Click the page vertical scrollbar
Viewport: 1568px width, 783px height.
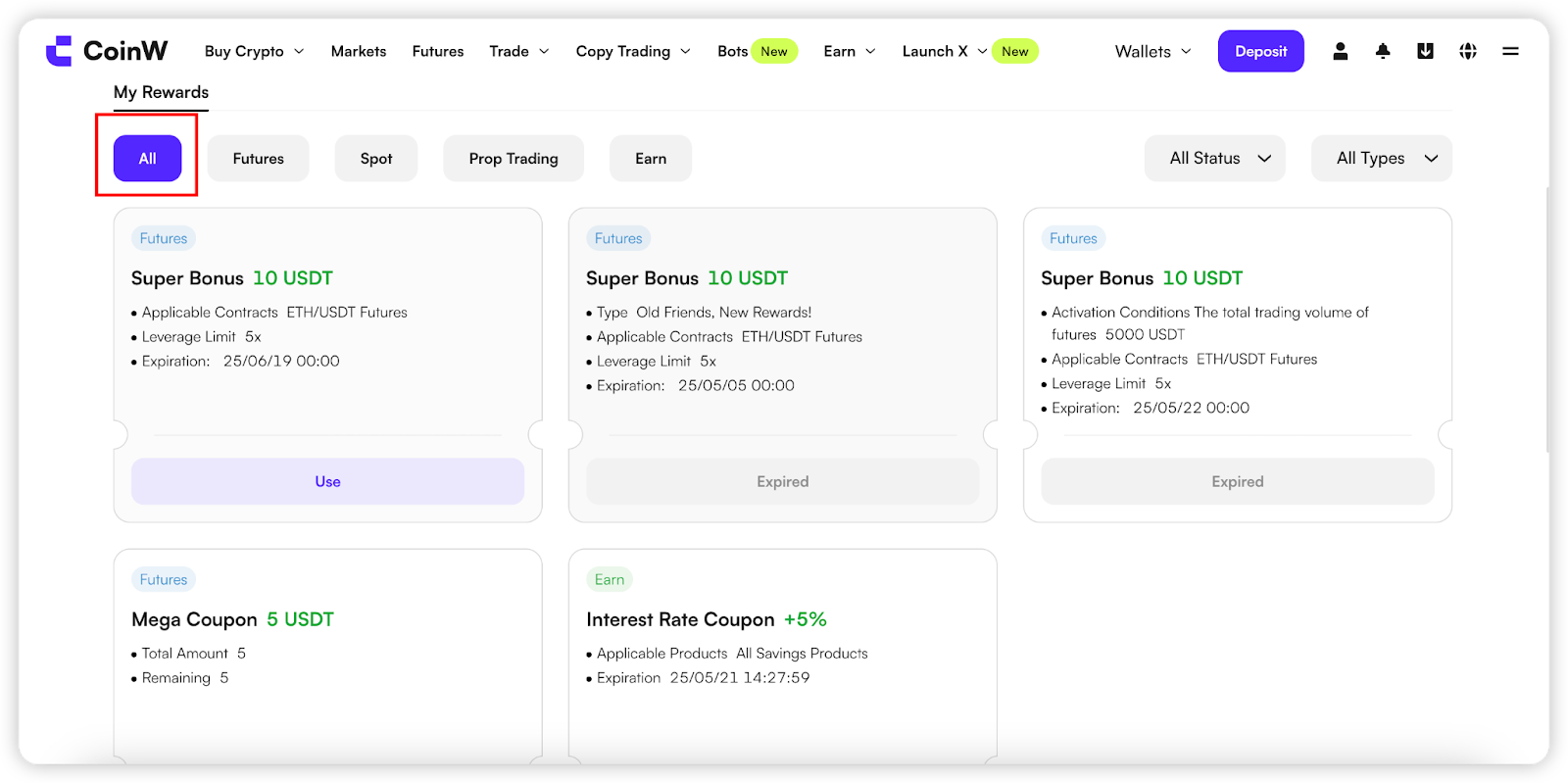coord(1546,318)
